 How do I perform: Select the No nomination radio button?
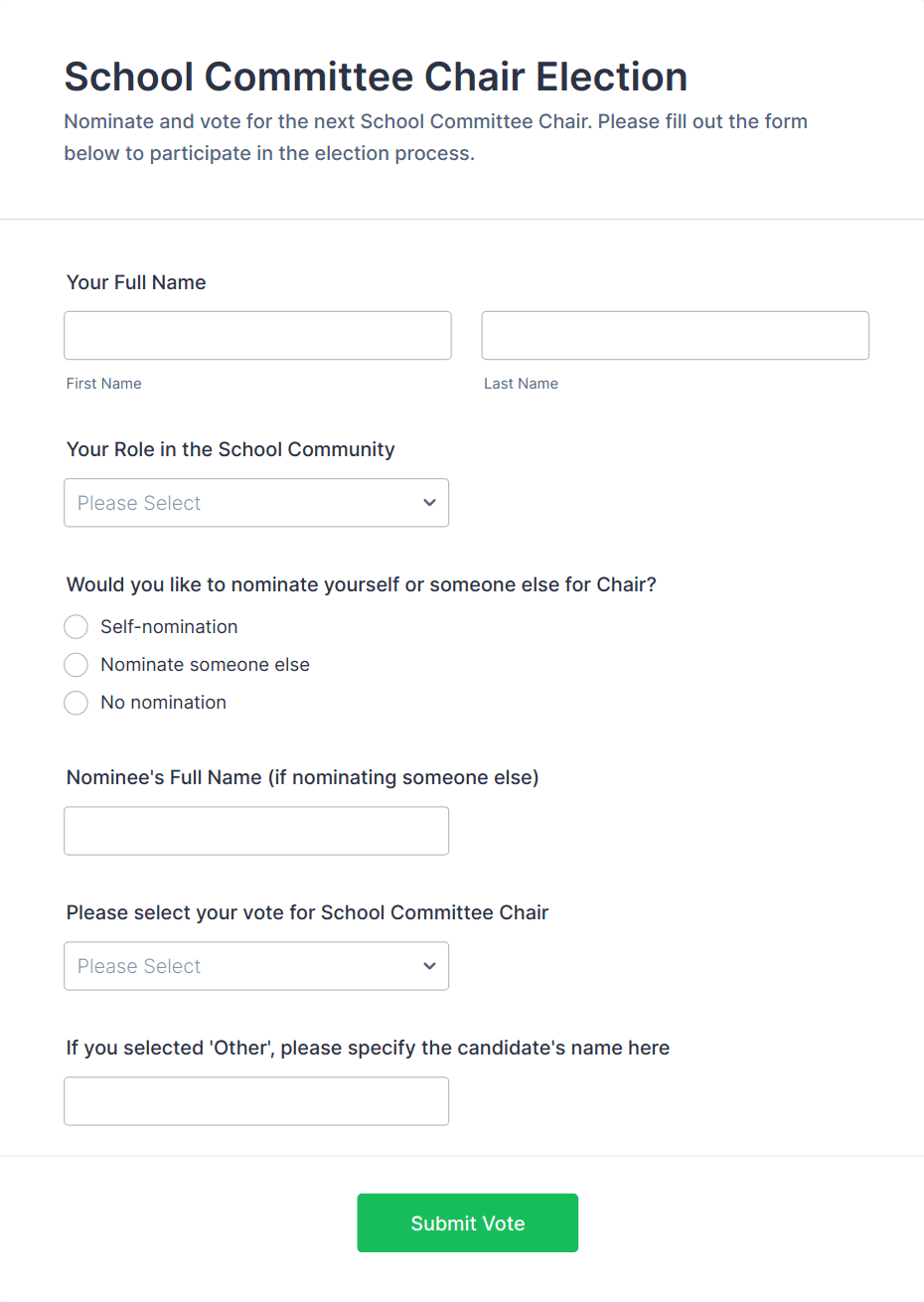[77, 703]
